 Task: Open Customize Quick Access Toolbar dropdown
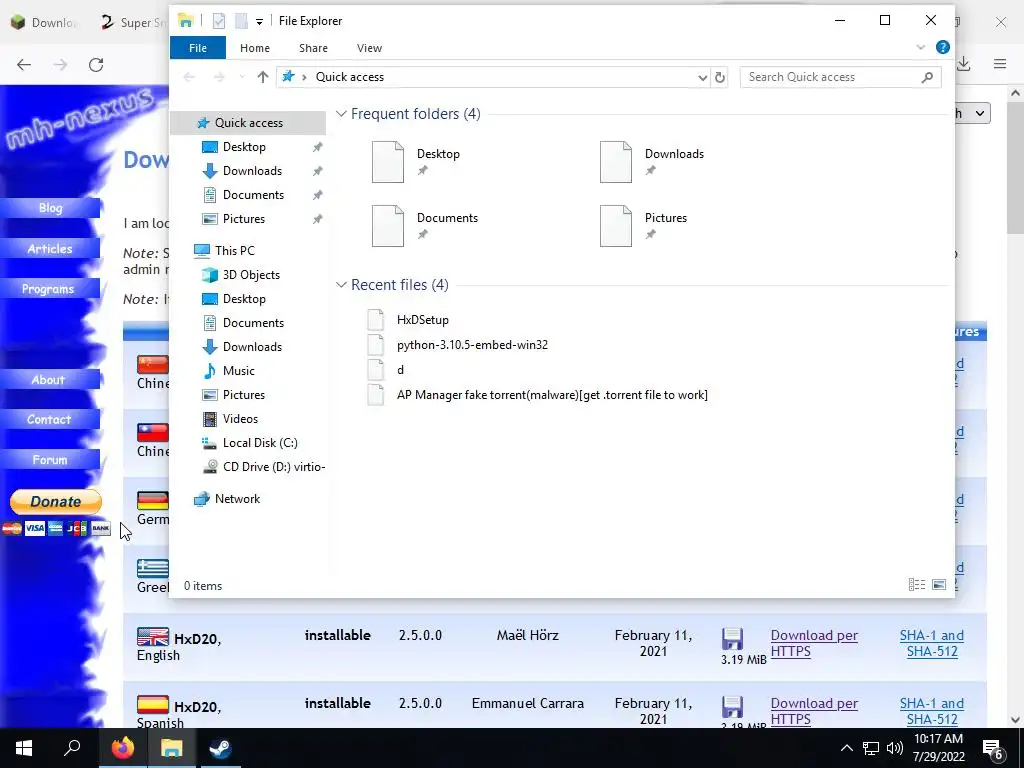tap(259, 22)
